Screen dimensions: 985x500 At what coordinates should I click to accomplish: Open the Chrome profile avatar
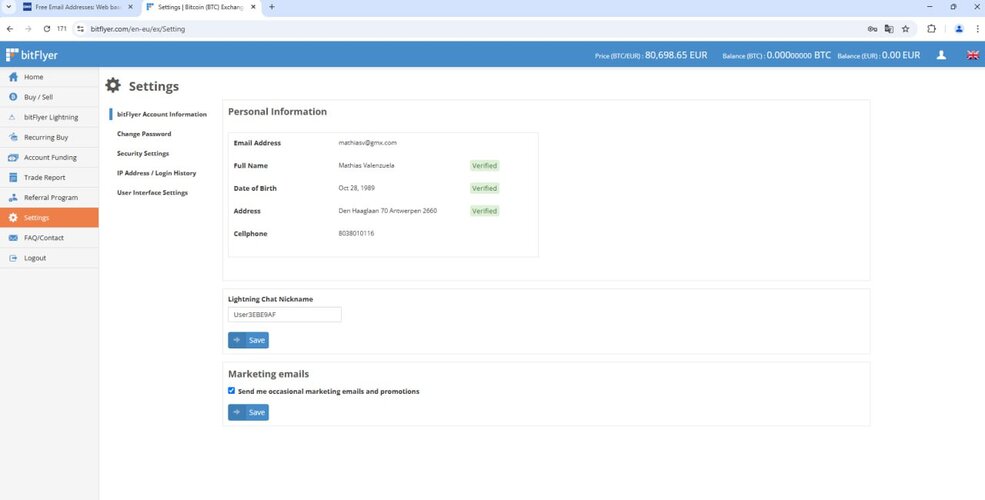tap(959, 29)
